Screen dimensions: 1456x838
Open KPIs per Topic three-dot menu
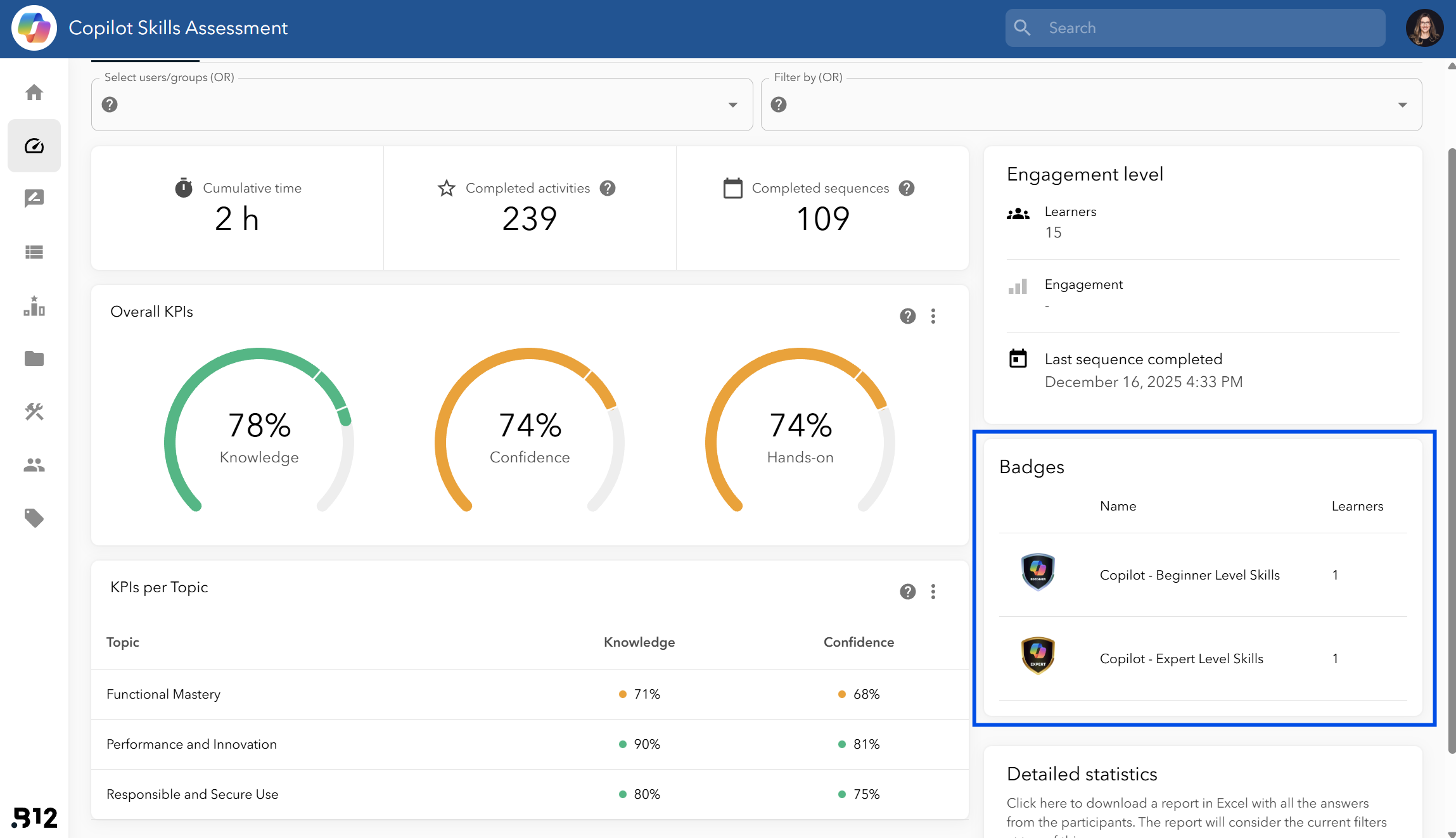tap(933, 592)
